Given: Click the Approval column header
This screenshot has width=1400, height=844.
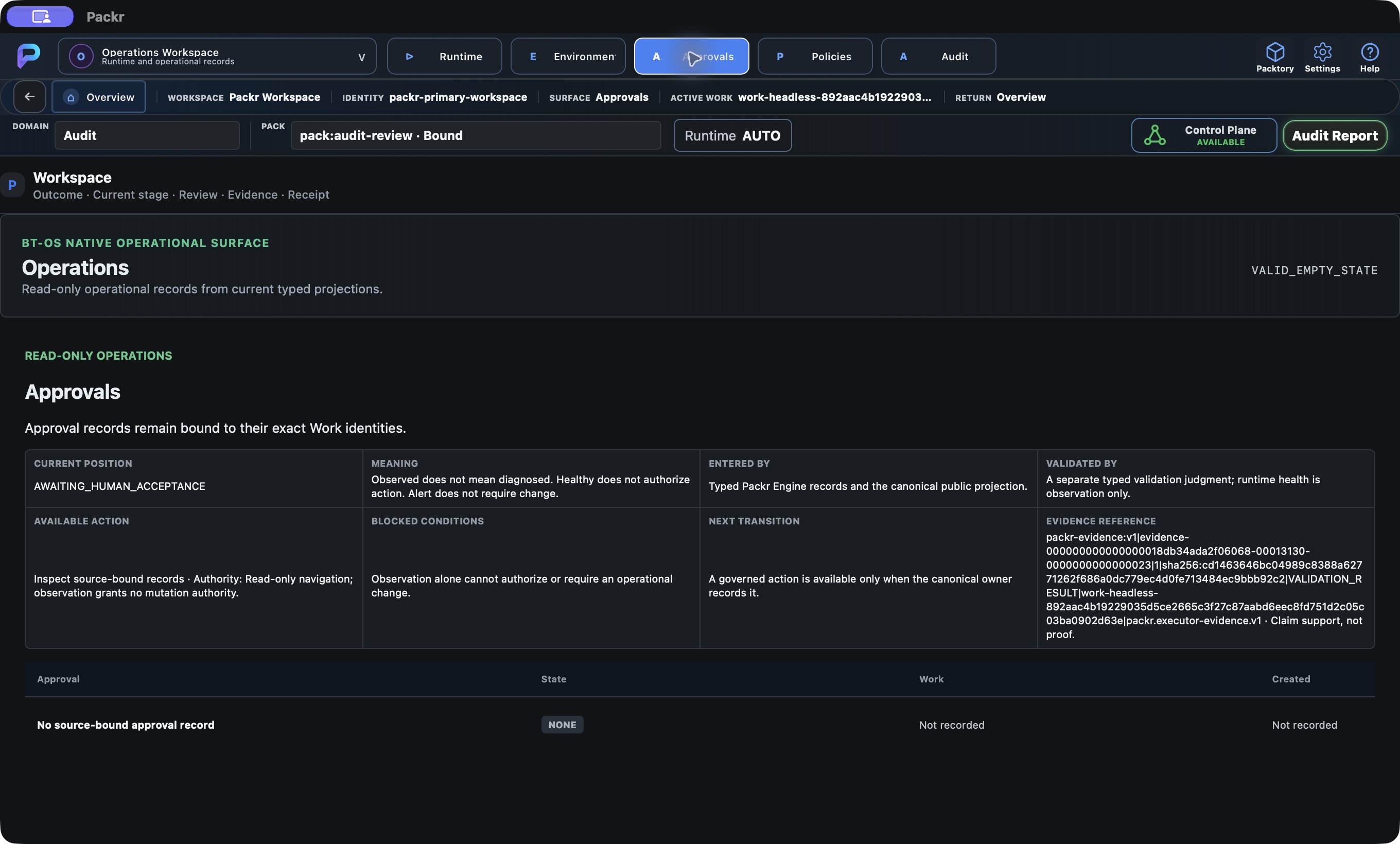Looking at the screenshot, I should (58, 679).
